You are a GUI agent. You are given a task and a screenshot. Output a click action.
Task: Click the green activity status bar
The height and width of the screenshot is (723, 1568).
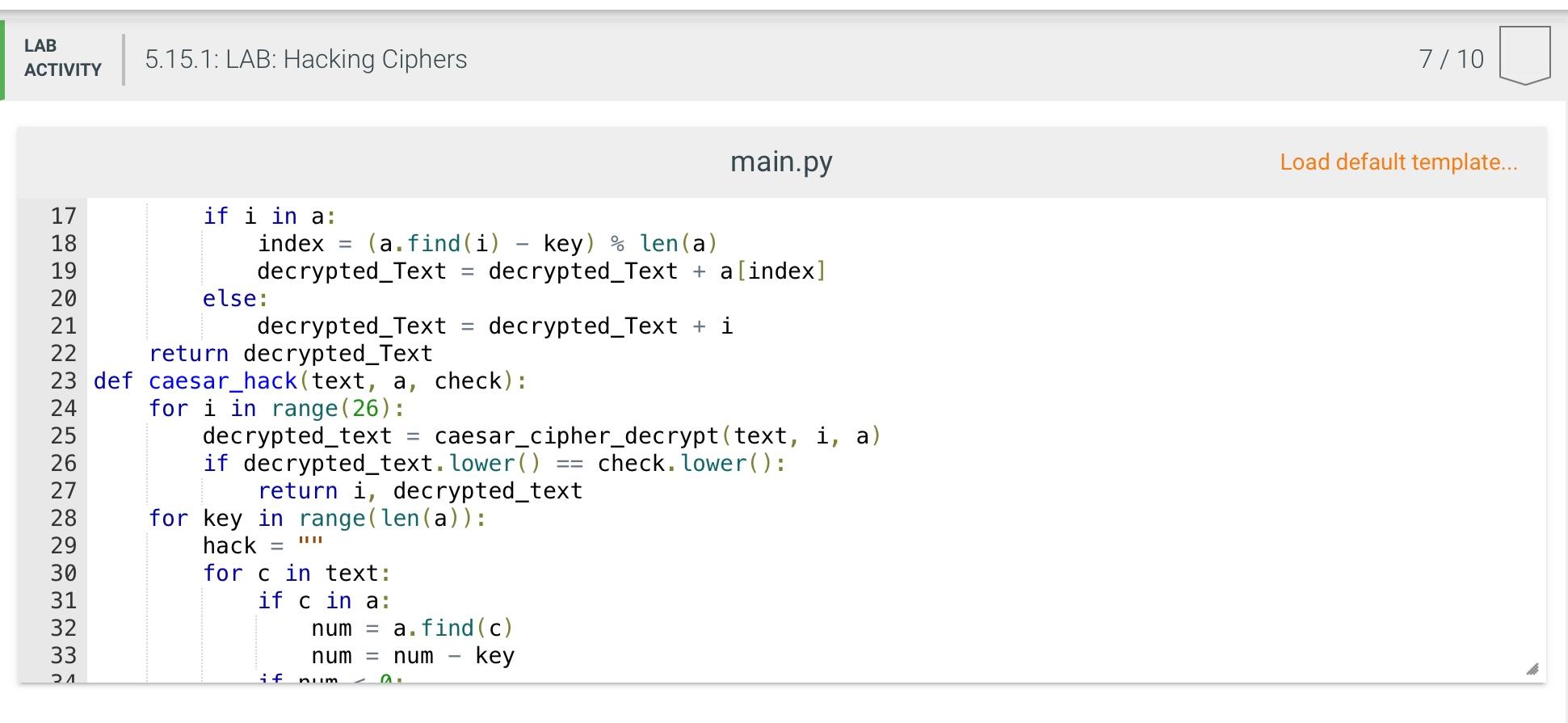3,58
